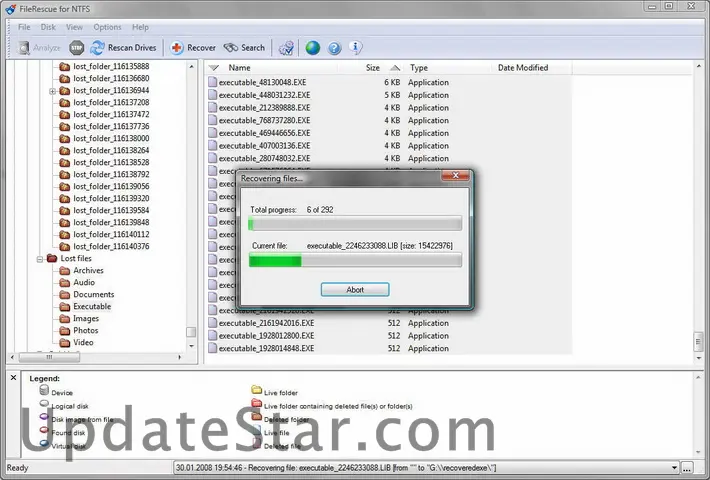The height and width of the screenshot is (480, 710).
Task: Click the Executable folder icon
Action: pyautogui.click(x=65, y=307)
